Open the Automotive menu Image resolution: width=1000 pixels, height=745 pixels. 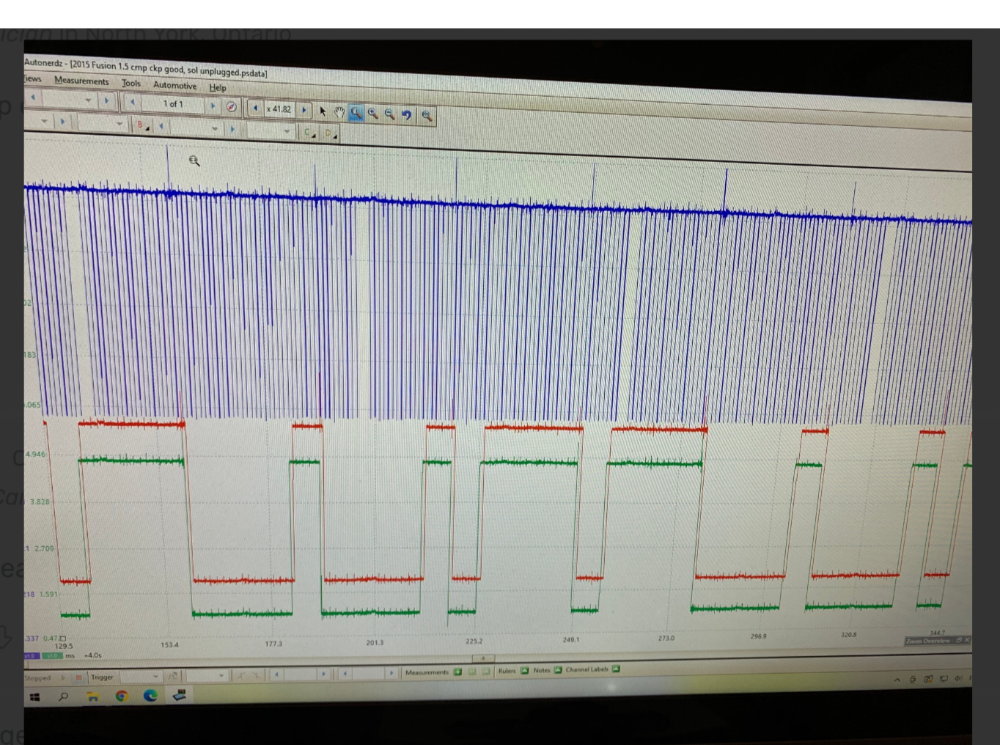(174, 85)
